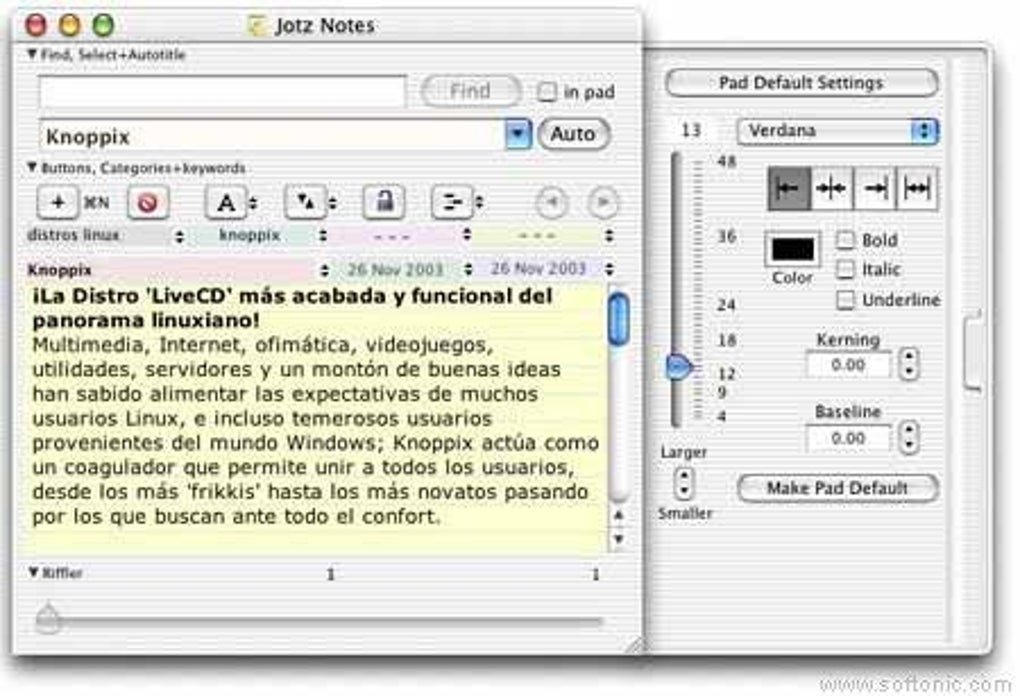The width and height of the screenshot is (1020, 696).
Task: Click the Kerning value field
Action: click(848, 364)
